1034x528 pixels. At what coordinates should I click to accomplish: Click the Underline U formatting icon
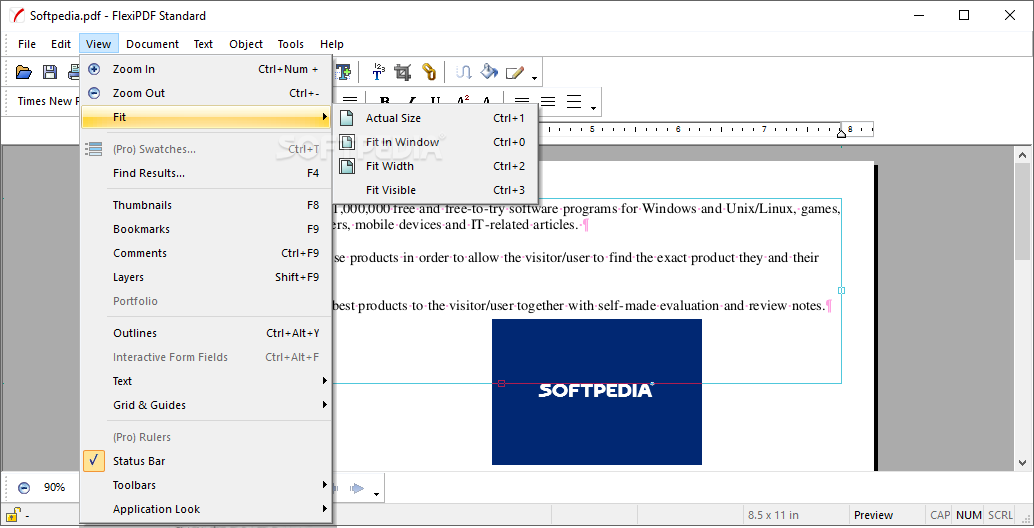pos(435,102)
